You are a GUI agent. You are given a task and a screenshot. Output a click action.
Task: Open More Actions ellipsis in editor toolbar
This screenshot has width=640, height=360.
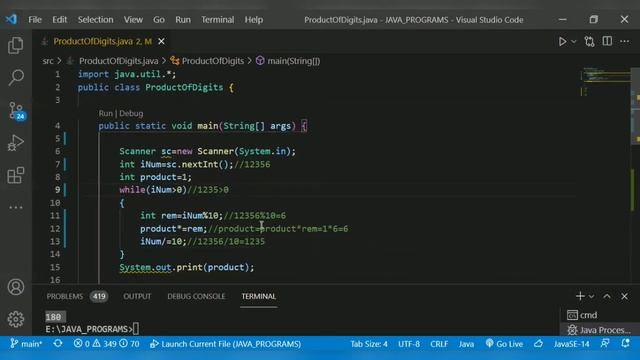click(624, 41)
